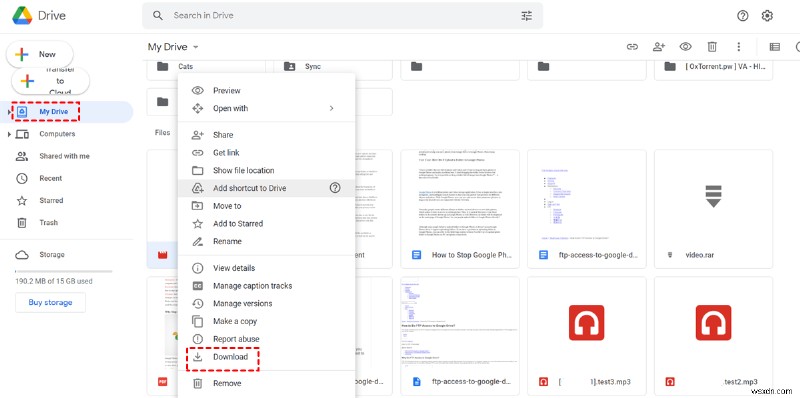The width and height of the screenshot is (800, 398).
Task: Click the Open with submenu arrow
Action: pyautogui.click(x=332, y=109)
